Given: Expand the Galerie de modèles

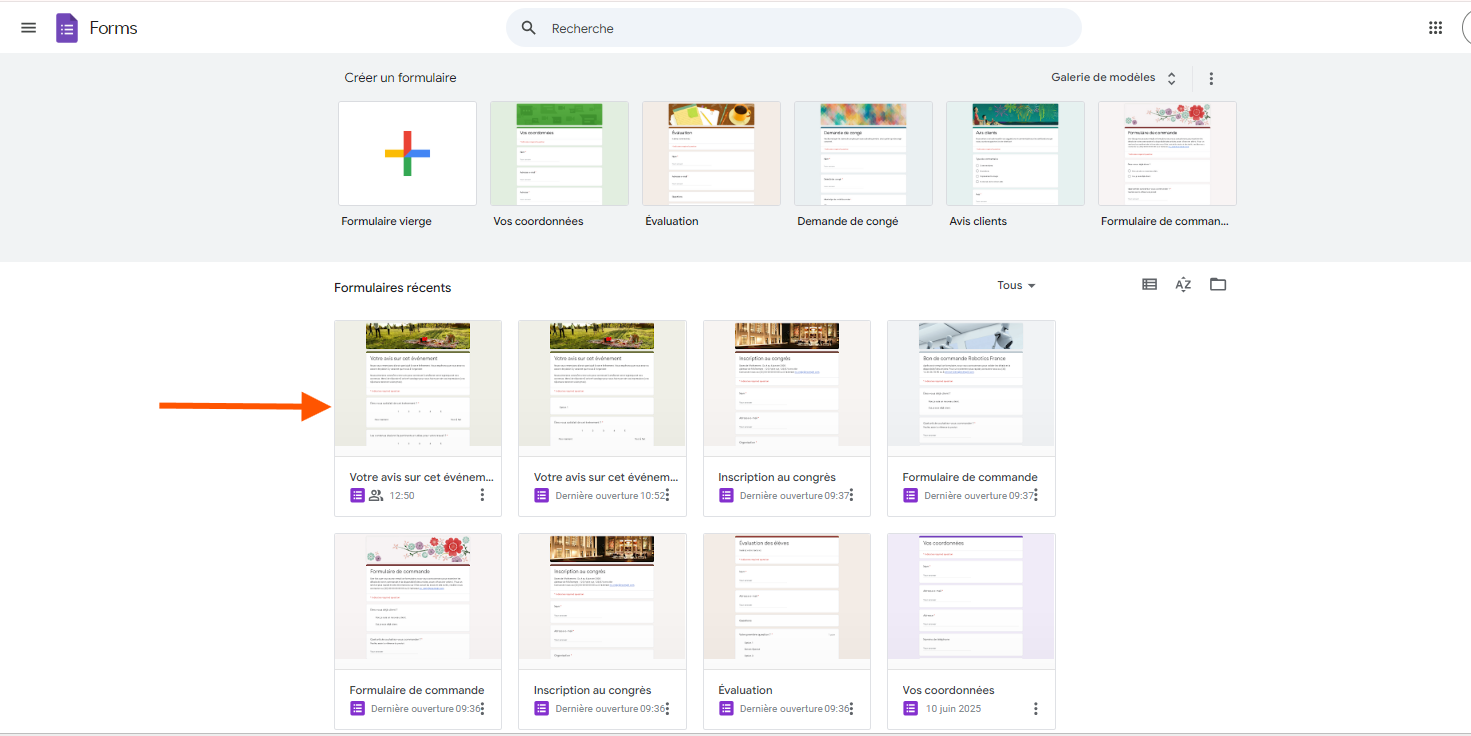Looking at the screenshot, I should coord(1113,78).
